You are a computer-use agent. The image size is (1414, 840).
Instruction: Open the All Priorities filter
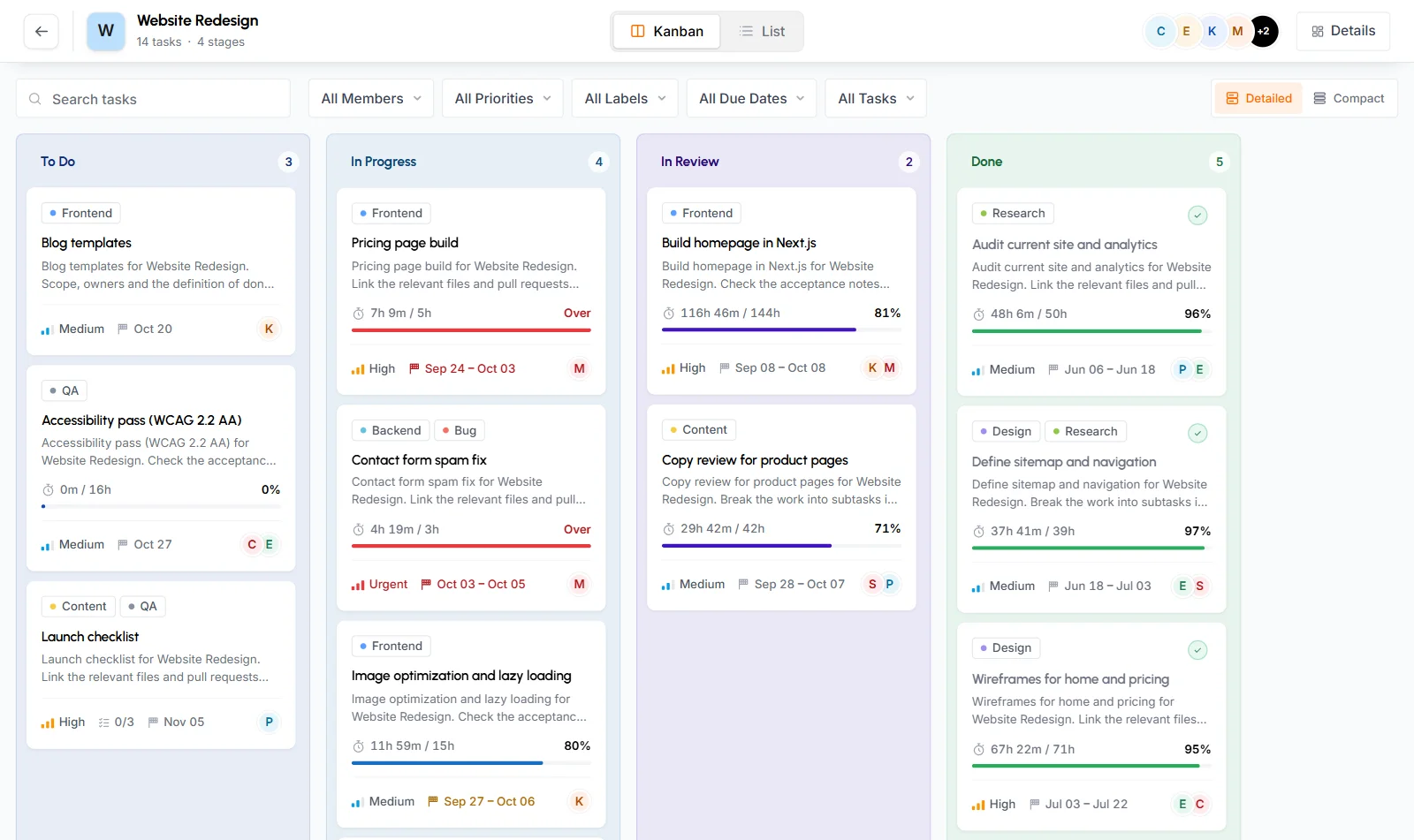503,98
